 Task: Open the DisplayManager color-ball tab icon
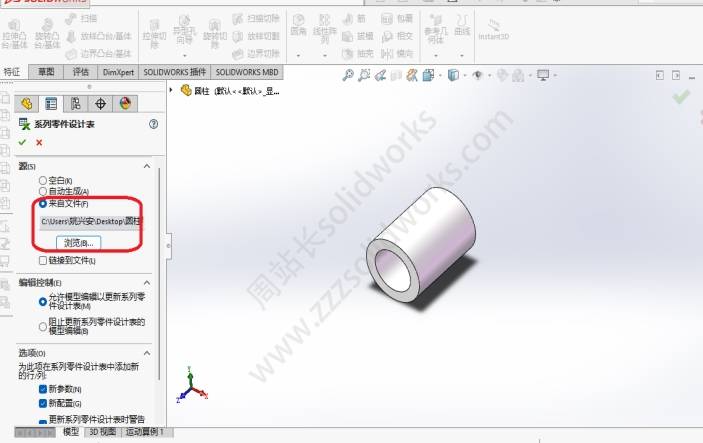pyautogui.click(x=125, y=104)
